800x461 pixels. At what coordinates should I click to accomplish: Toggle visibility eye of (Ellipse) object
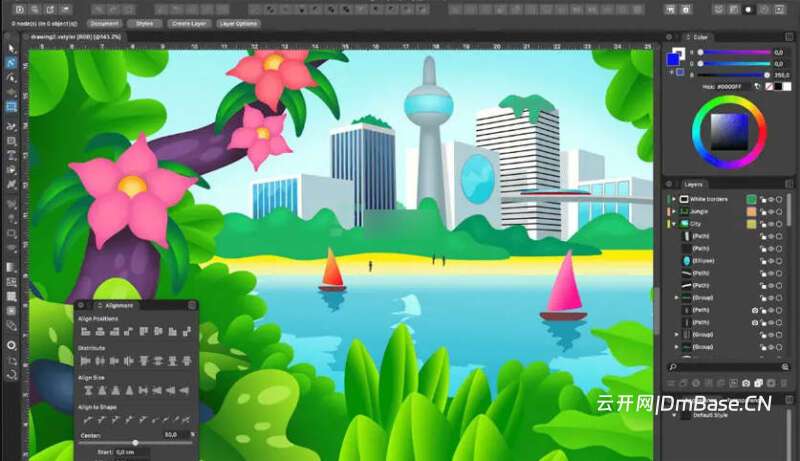tap(771, 261)
